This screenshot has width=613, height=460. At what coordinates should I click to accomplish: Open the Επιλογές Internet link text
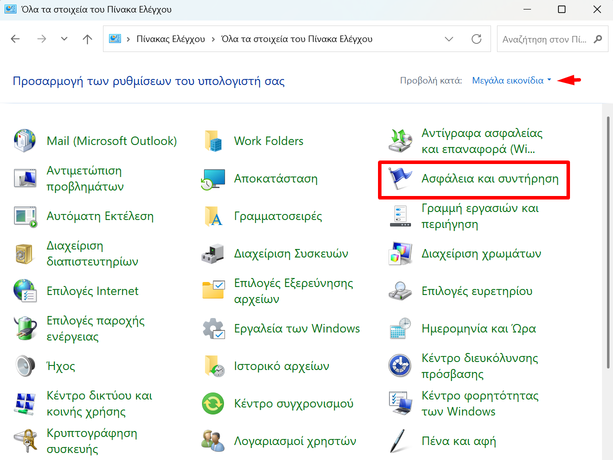point(92,291)
